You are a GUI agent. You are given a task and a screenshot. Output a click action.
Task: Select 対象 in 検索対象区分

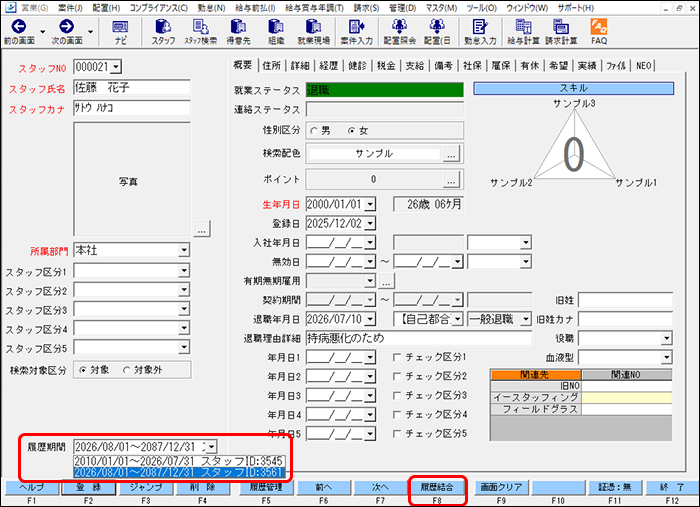point(83,370)
